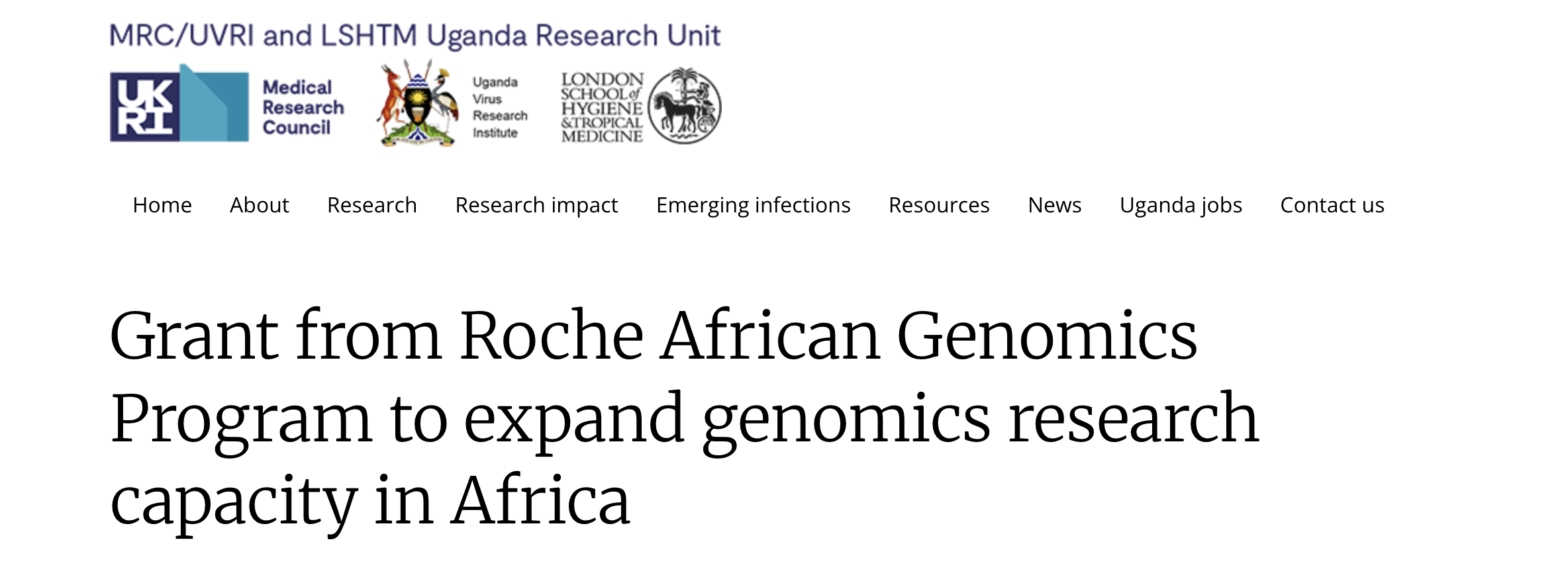Click the Uganda Virus Research Institute text
This screenshot has height=581, width=1568.
pos(499,107)
